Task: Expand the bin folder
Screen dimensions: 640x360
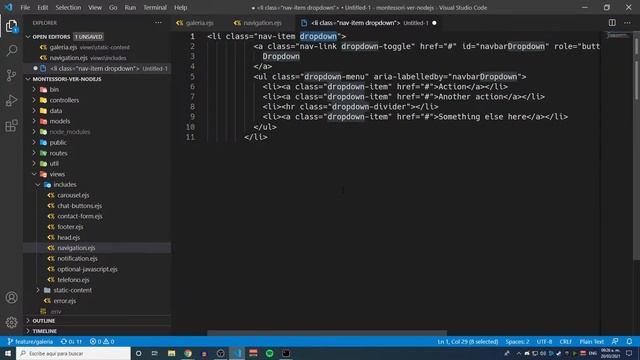Action: [x=54, y=90]
